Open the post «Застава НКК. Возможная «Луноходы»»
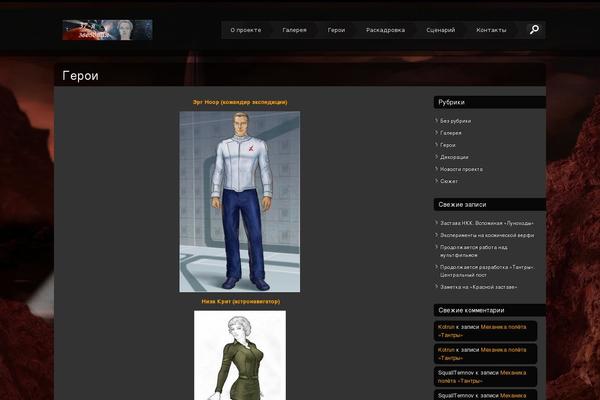The width and height of the screenshot is (600, 400). (487, 223)
